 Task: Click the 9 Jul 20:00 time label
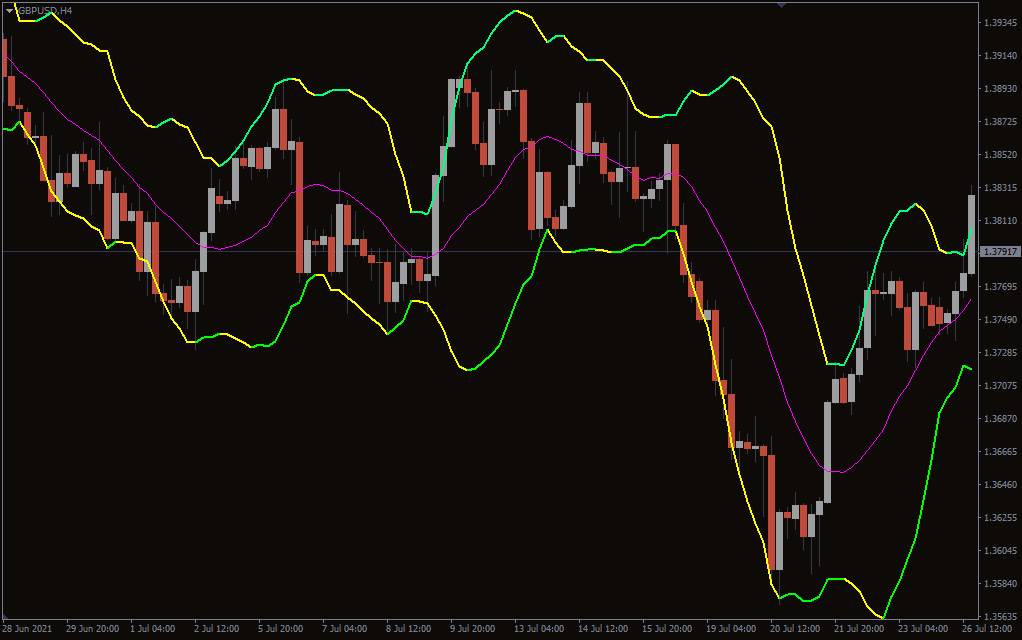(x=471, y=629)
